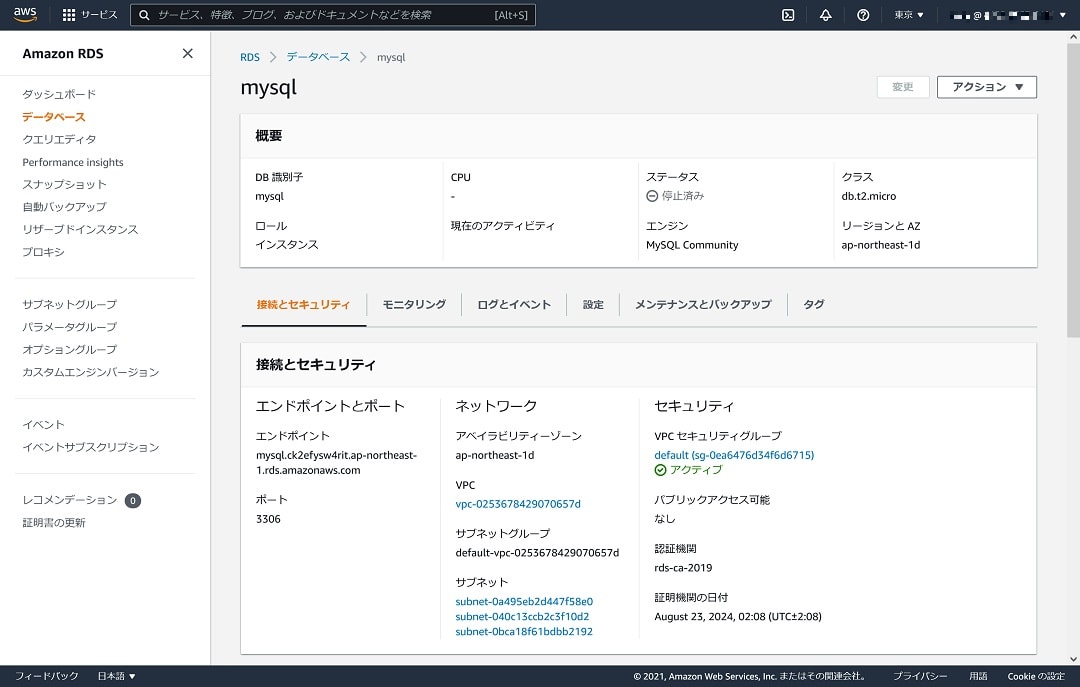Click the レコメンデーション count badge
1080x687 pixels.
click(x=133, y=500)
